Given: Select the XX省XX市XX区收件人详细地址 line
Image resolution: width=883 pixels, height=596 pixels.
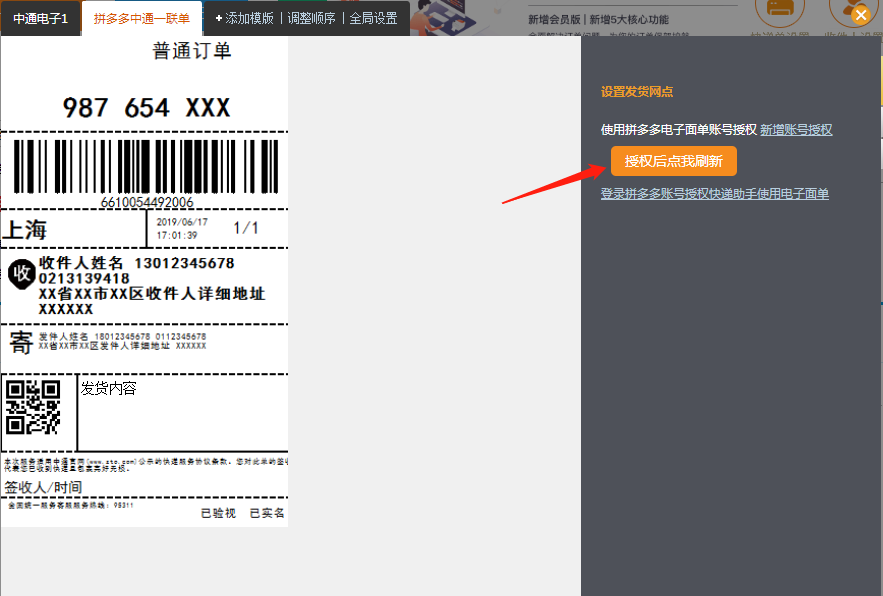Looking at the screenshot, I should (x=151, y=293).
